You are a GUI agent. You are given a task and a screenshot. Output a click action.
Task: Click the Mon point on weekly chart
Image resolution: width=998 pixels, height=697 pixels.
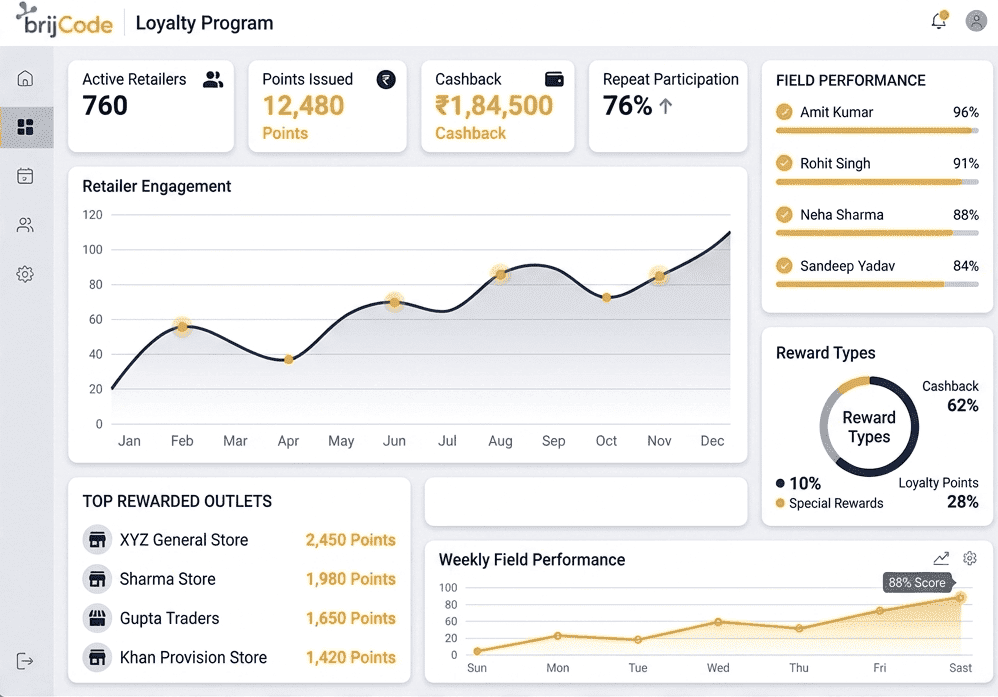pyautogui.click(x=558, y=635)
